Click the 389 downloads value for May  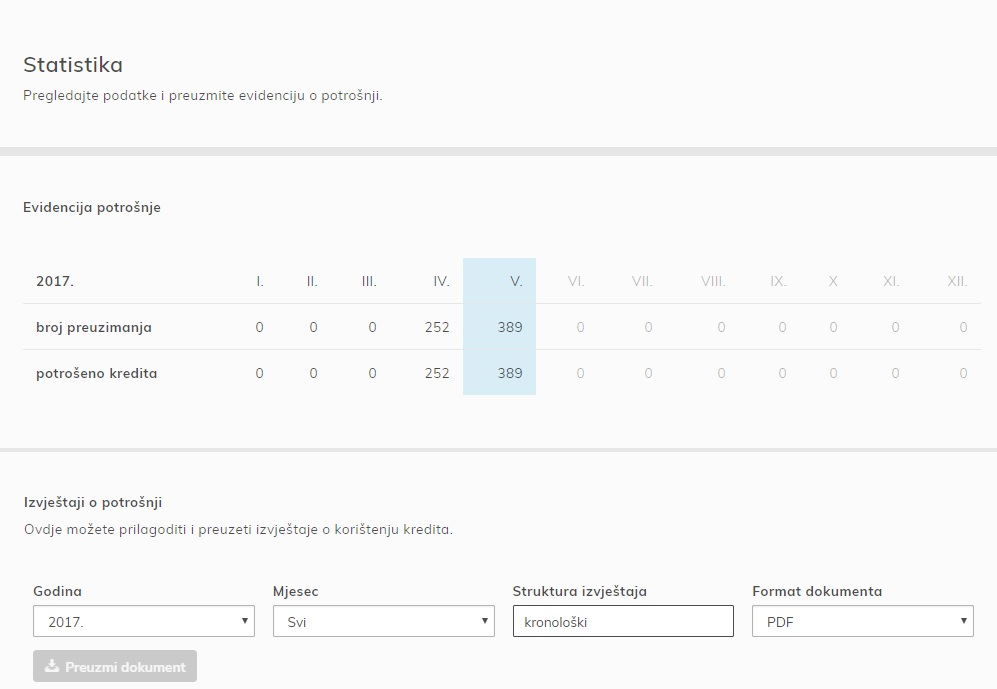point(510,327)
